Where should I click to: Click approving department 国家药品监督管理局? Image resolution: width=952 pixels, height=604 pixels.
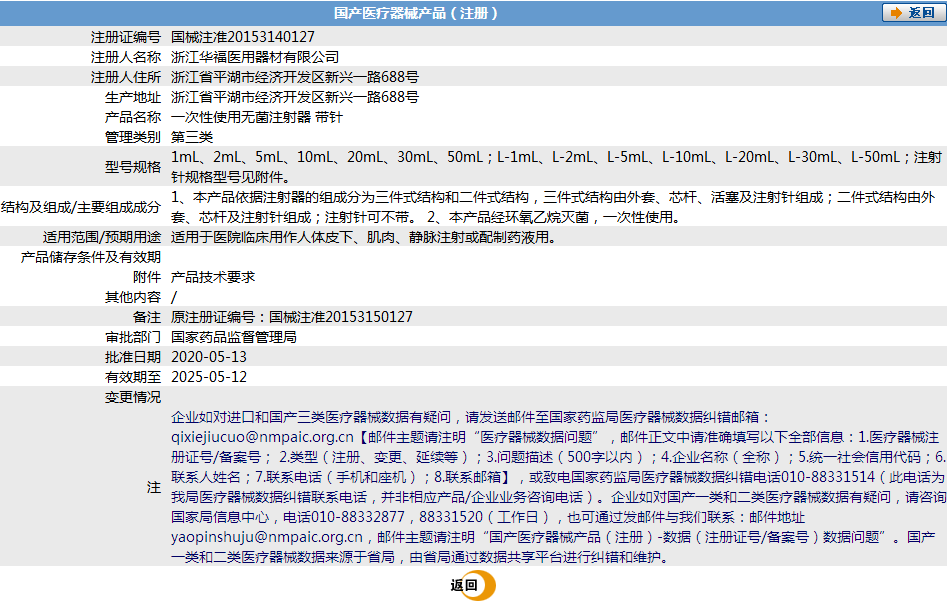(x=234, y=338)
